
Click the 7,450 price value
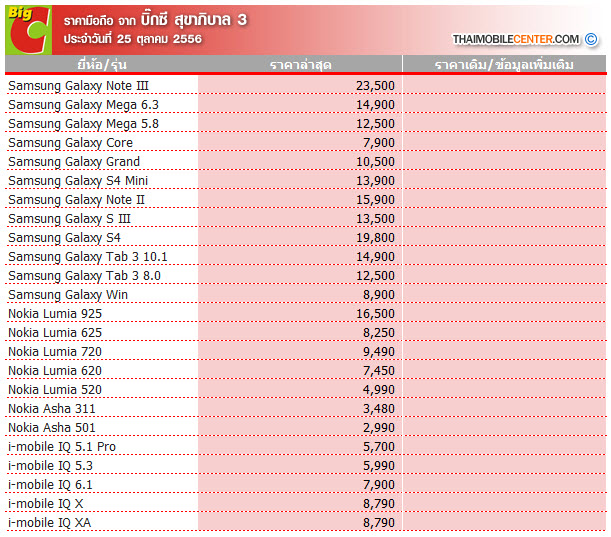click(379, 371)
